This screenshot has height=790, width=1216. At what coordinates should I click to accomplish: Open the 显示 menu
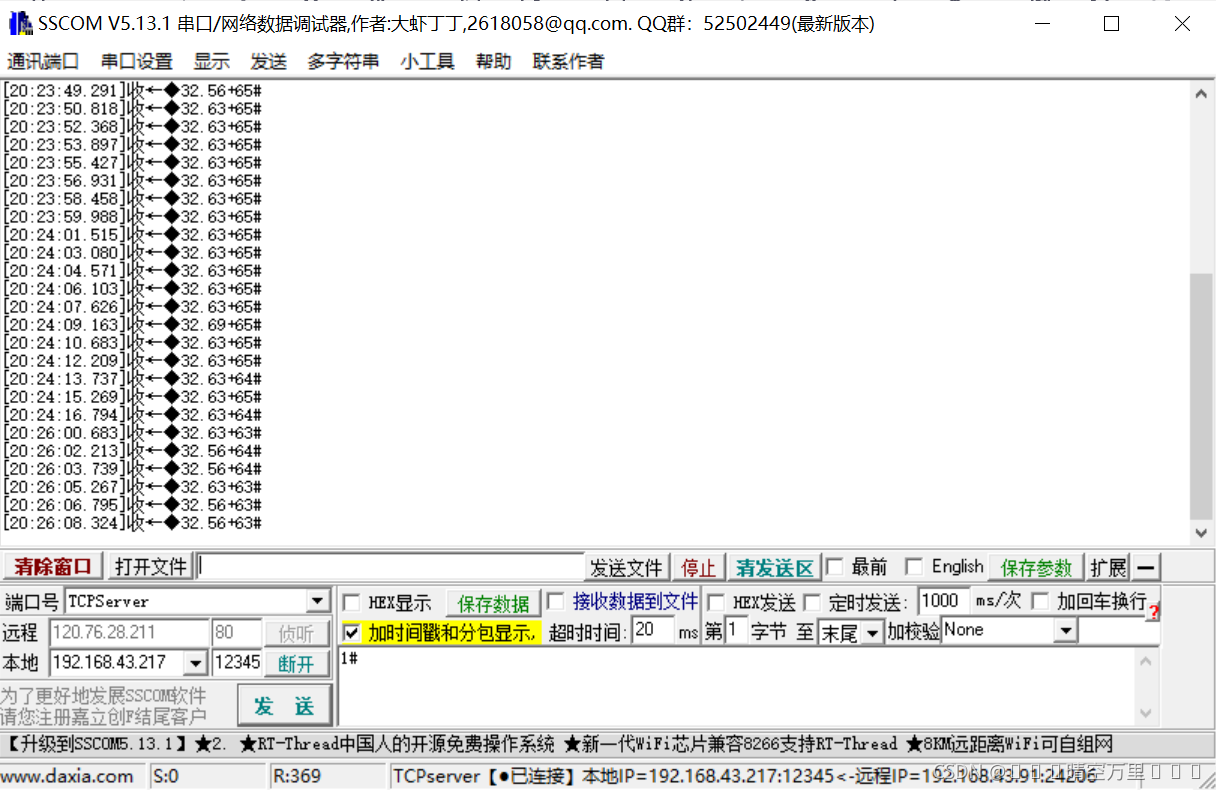[x=212, y=61]
